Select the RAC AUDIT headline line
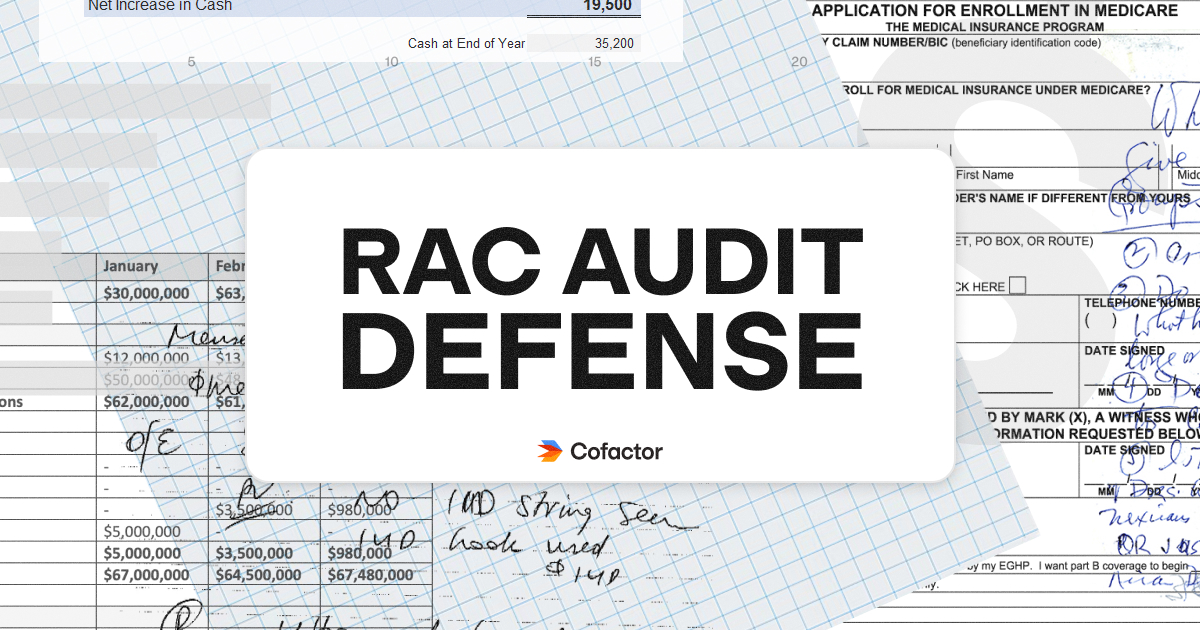 tap(600, 261)
